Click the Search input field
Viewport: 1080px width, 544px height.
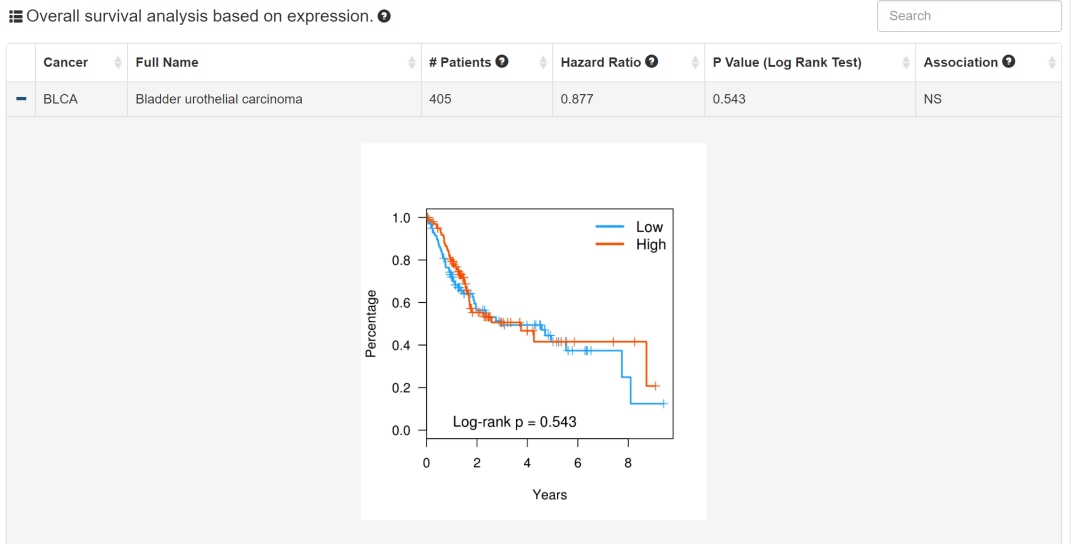click(x=968, y=16)
